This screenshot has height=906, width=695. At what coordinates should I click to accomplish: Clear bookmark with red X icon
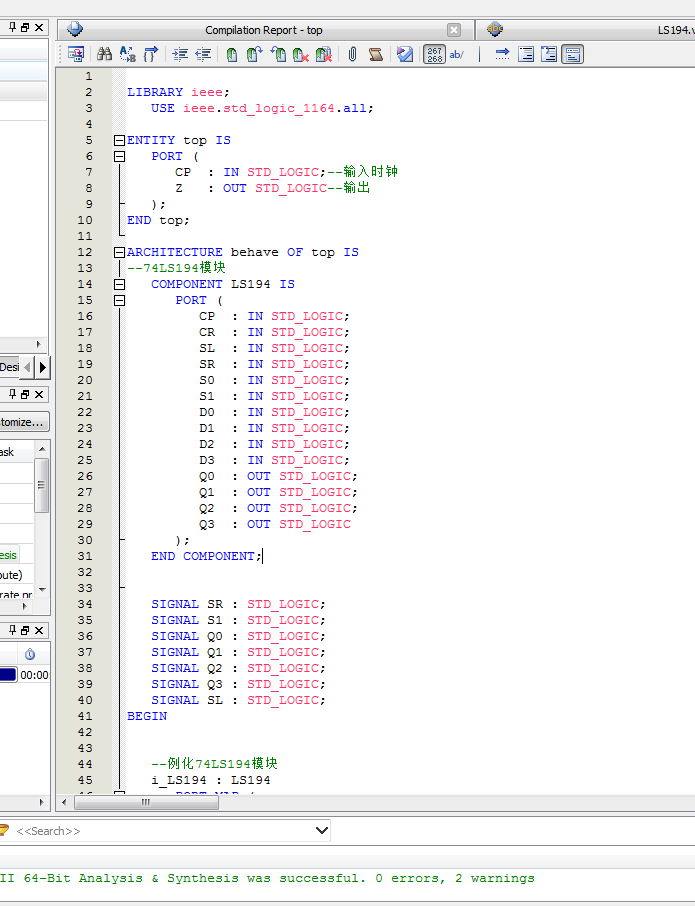point(300,54)
